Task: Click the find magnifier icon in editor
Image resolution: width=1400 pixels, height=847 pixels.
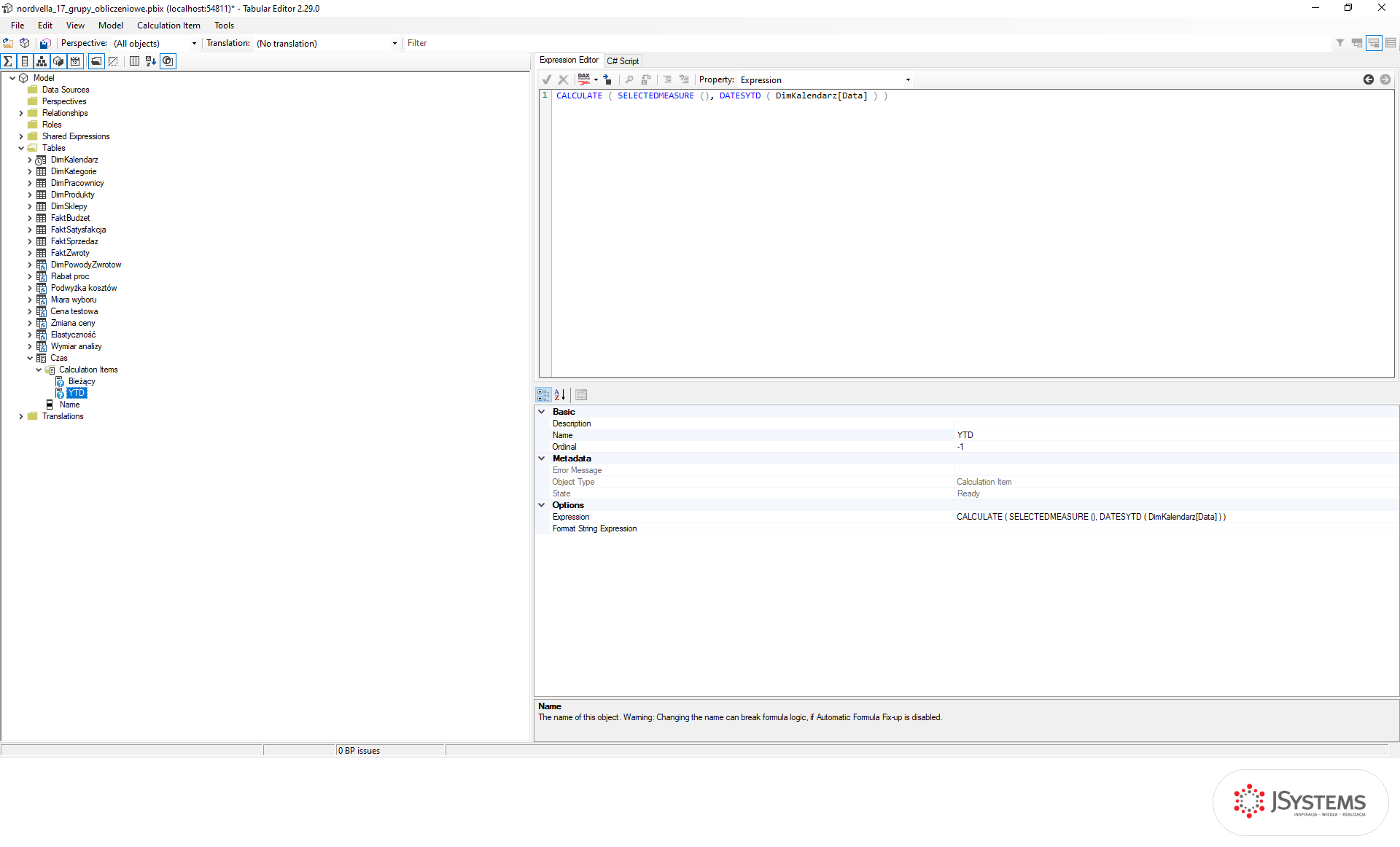Action: click(x=629, y=79)
